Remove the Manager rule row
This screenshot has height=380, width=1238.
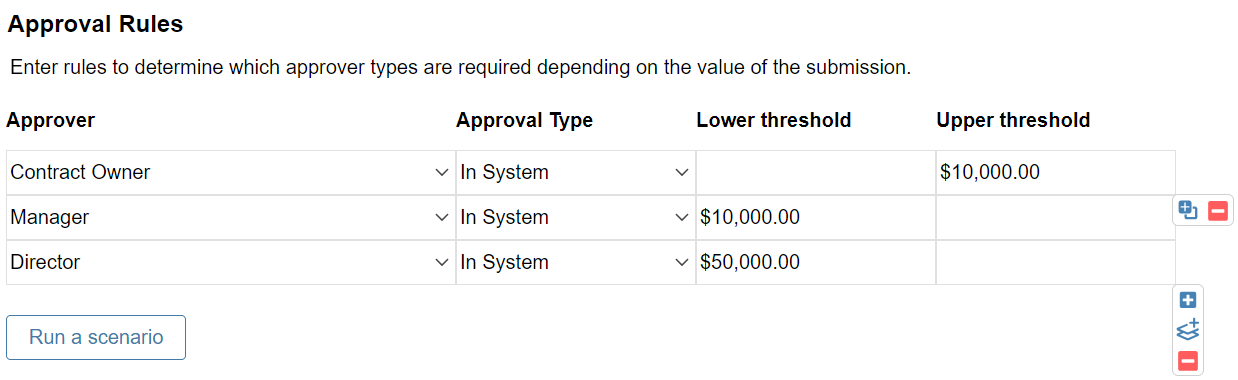coord(1217,210)
